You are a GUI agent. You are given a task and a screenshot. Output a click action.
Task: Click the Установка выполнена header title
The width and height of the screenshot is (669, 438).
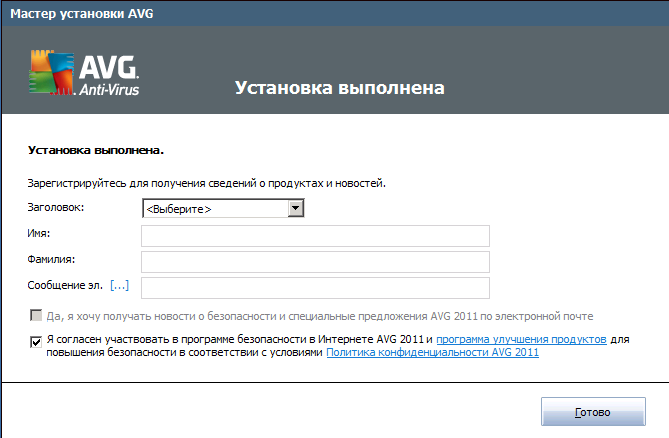pyautogui.click(x=340, y=88)
